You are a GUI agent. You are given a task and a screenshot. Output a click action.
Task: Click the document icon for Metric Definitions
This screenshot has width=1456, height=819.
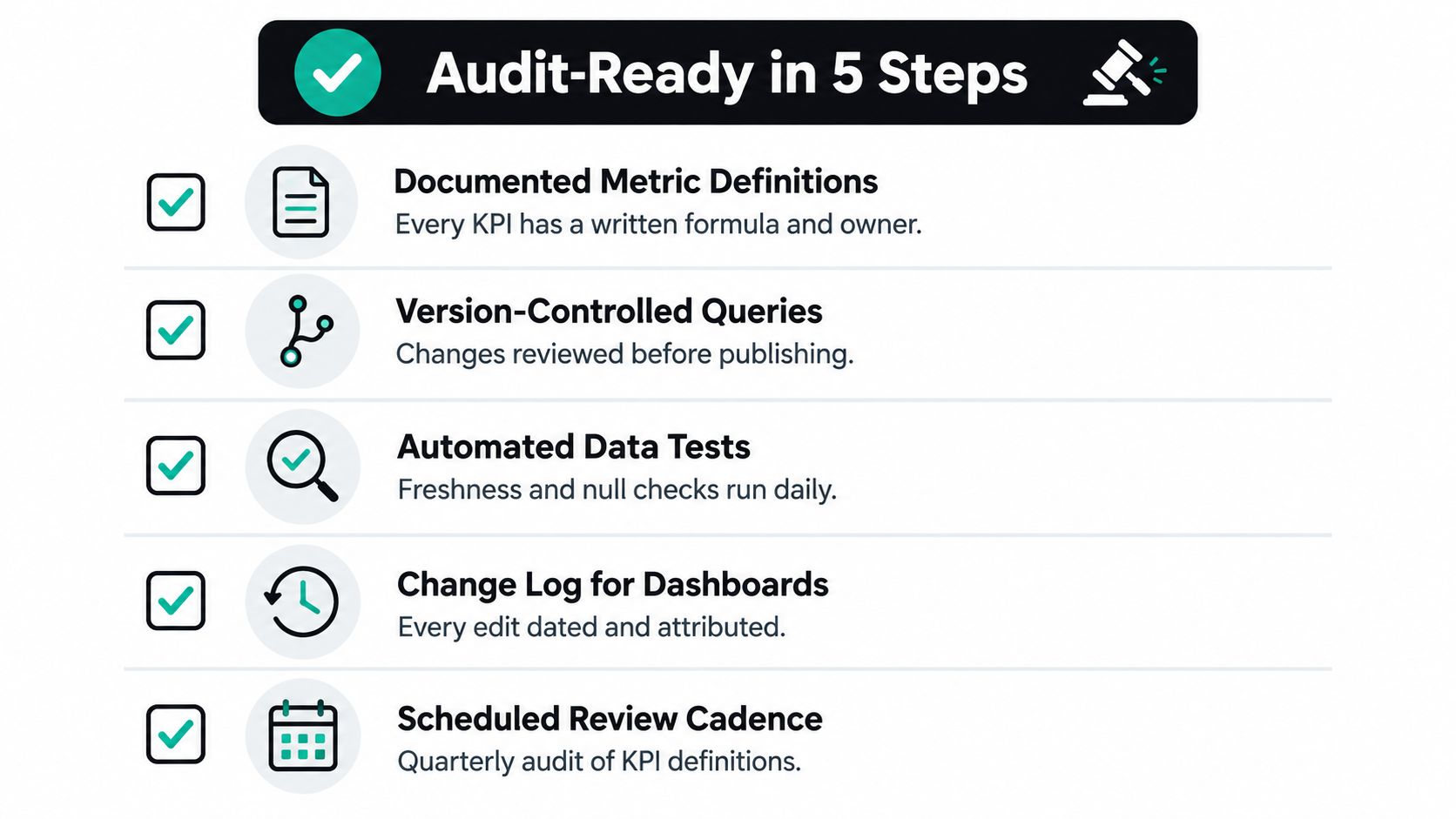(300, 202)
